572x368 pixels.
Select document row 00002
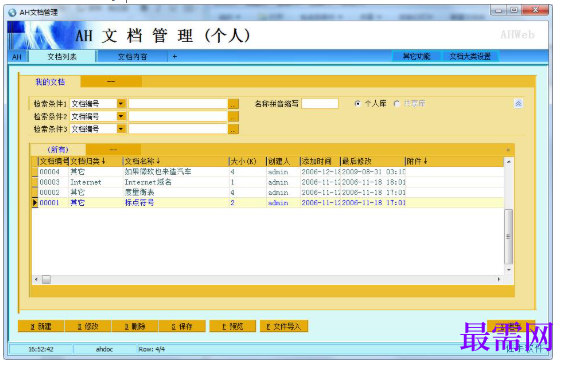pyautogui.click(x=268, y=192)
